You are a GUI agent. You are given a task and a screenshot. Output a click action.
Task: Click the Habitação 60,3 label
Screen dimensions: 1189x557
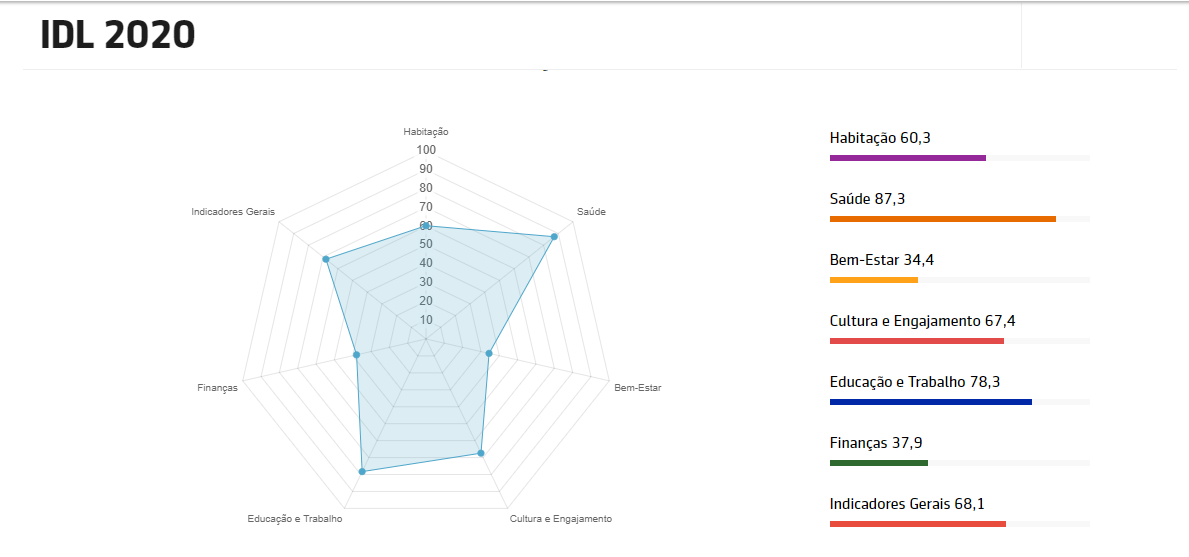click(880, 138)
